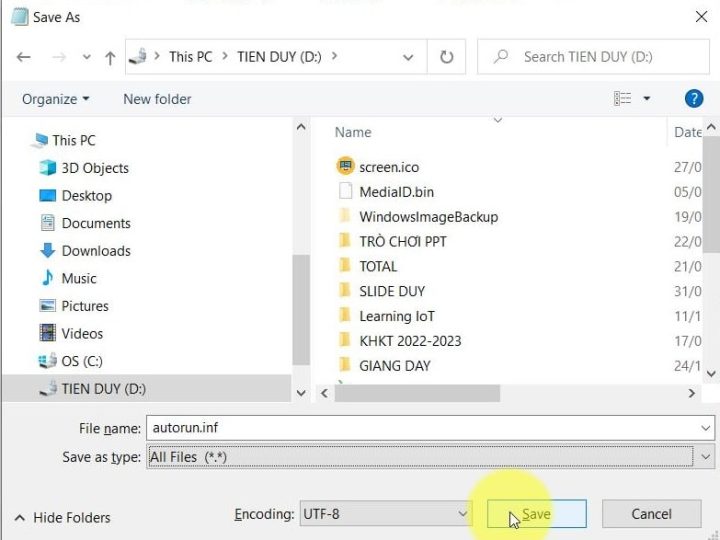Viewport: 720px width, 540px height.
Task: Click the screen.ico file icon
Action: coord(346,166)
